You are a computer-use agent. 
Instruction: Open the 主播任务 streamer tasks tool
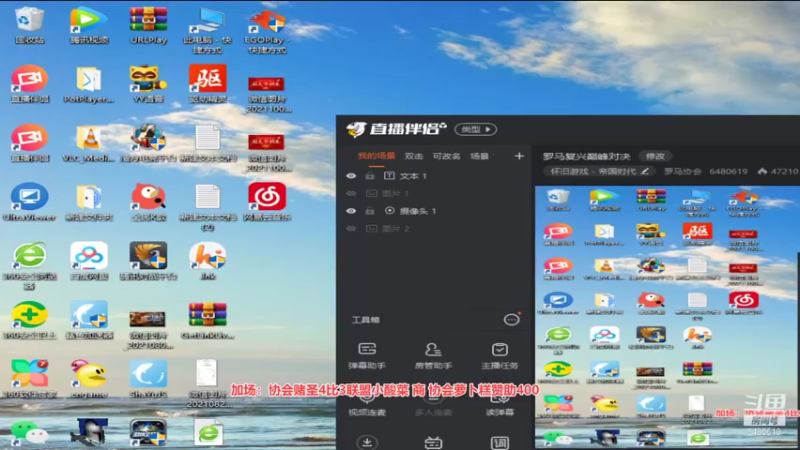pyautogui.click(x=499, y=356)
